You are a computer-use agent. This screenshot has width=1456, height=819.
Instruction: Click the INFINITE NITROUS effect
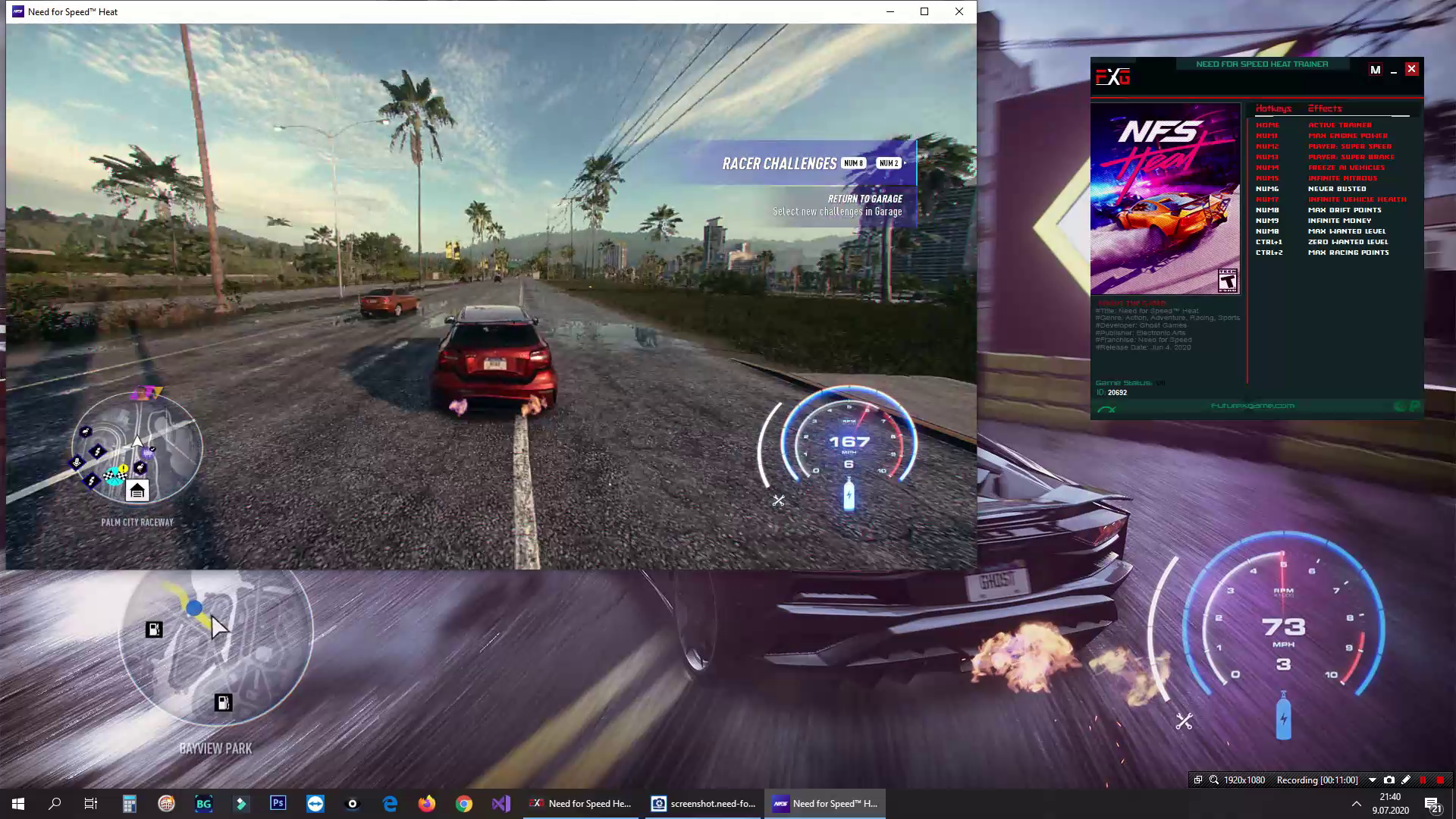1342,178
